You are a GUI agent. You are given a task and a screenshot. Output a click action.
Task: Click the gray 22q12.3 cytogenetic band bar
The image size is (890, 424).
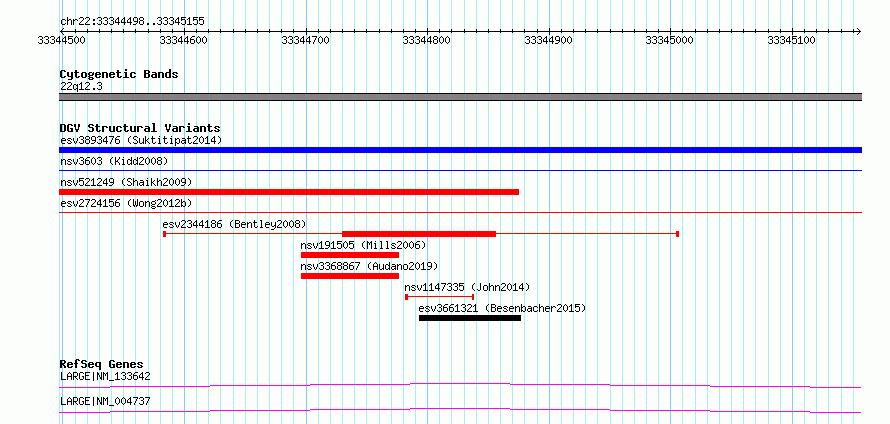click(460, 97)
